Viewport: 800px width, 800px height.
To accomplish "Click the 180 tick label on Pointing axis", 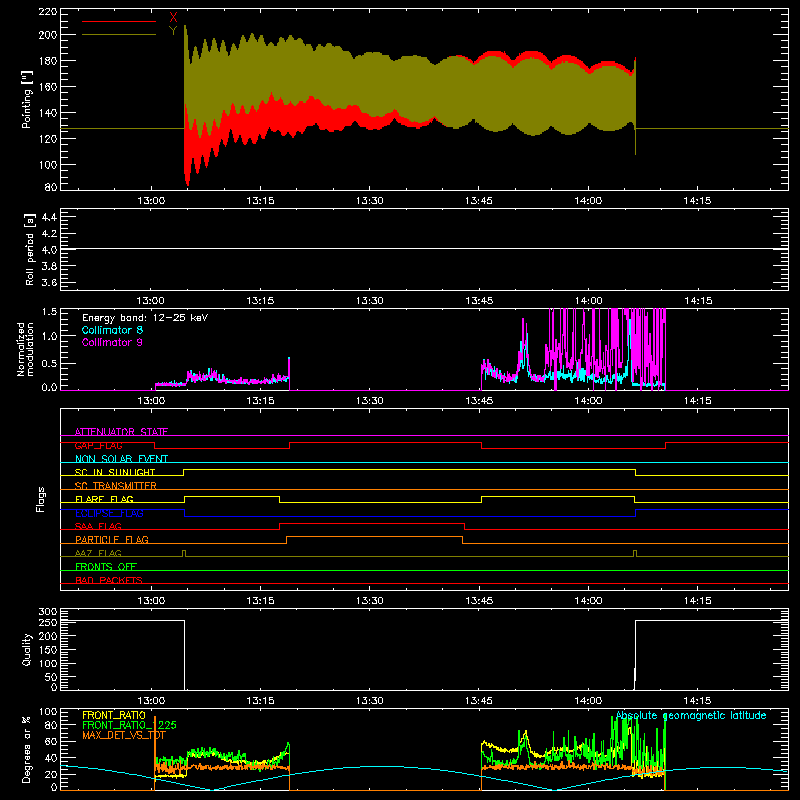I will coord(47,61).
